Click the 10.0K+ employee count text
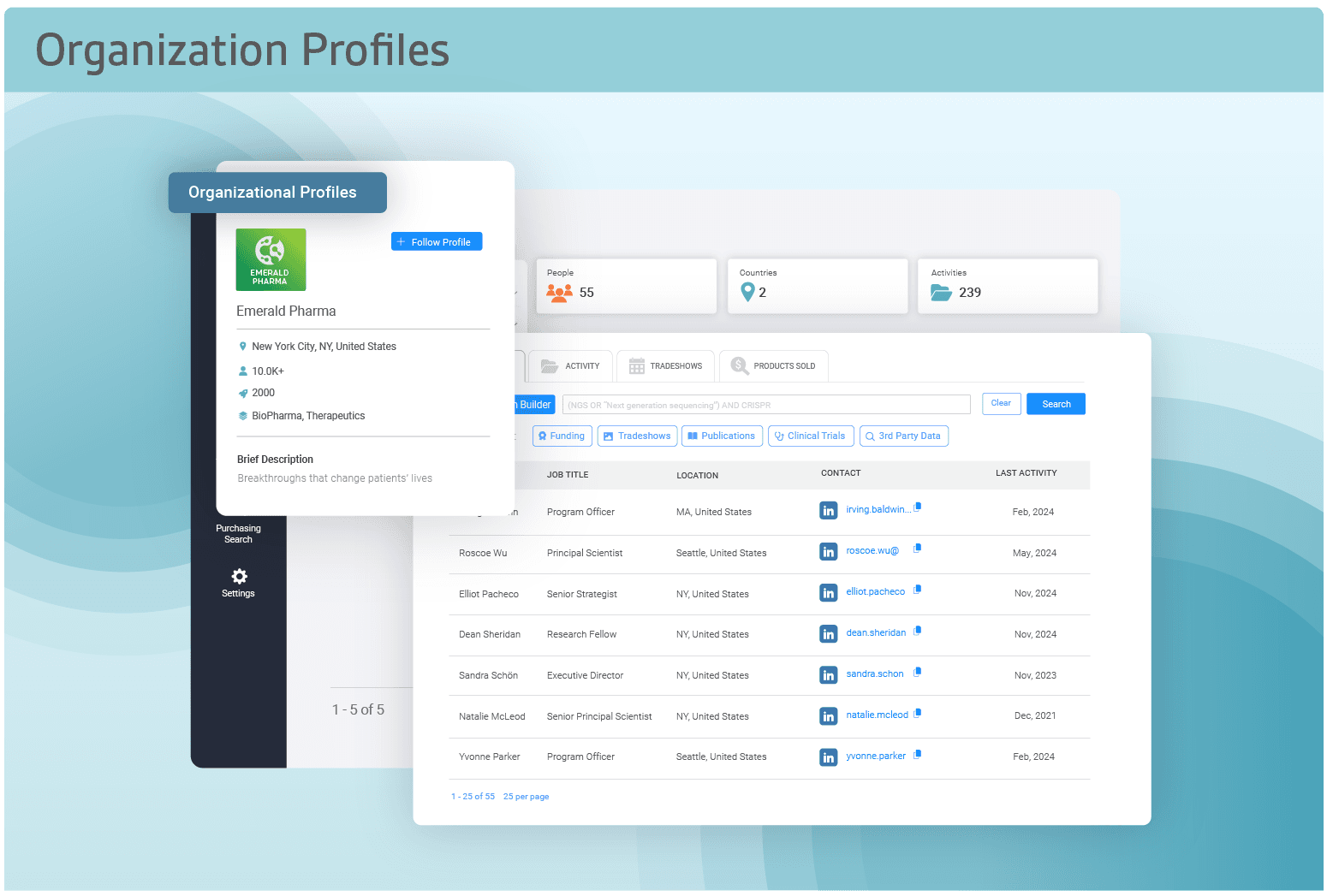The height and width of the screenshot is (896, 1327). [268, 371]
